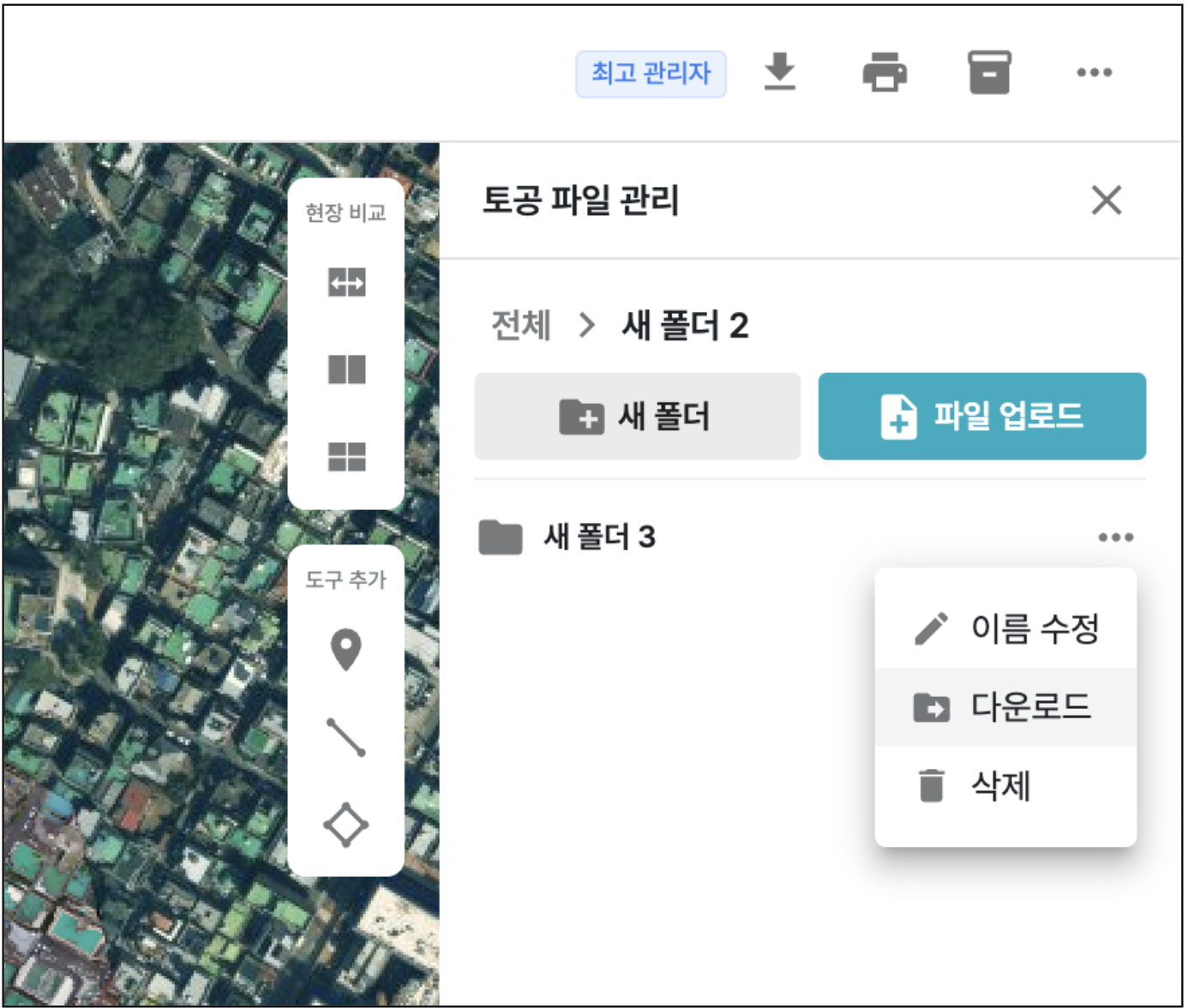The image size is (1188, 1008).
Task: Navigate to 전체 in breadcrumb
Action: (520, 326)
